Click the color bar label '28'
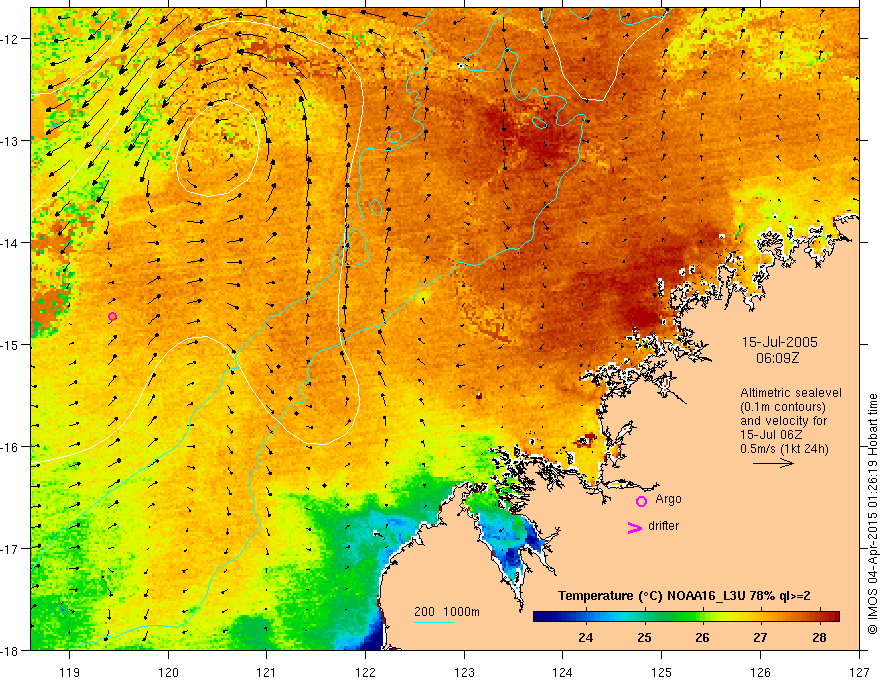Image resolution: width=880 pixels, height=680 pixels. pyautogui.click(x=819, y=637)
